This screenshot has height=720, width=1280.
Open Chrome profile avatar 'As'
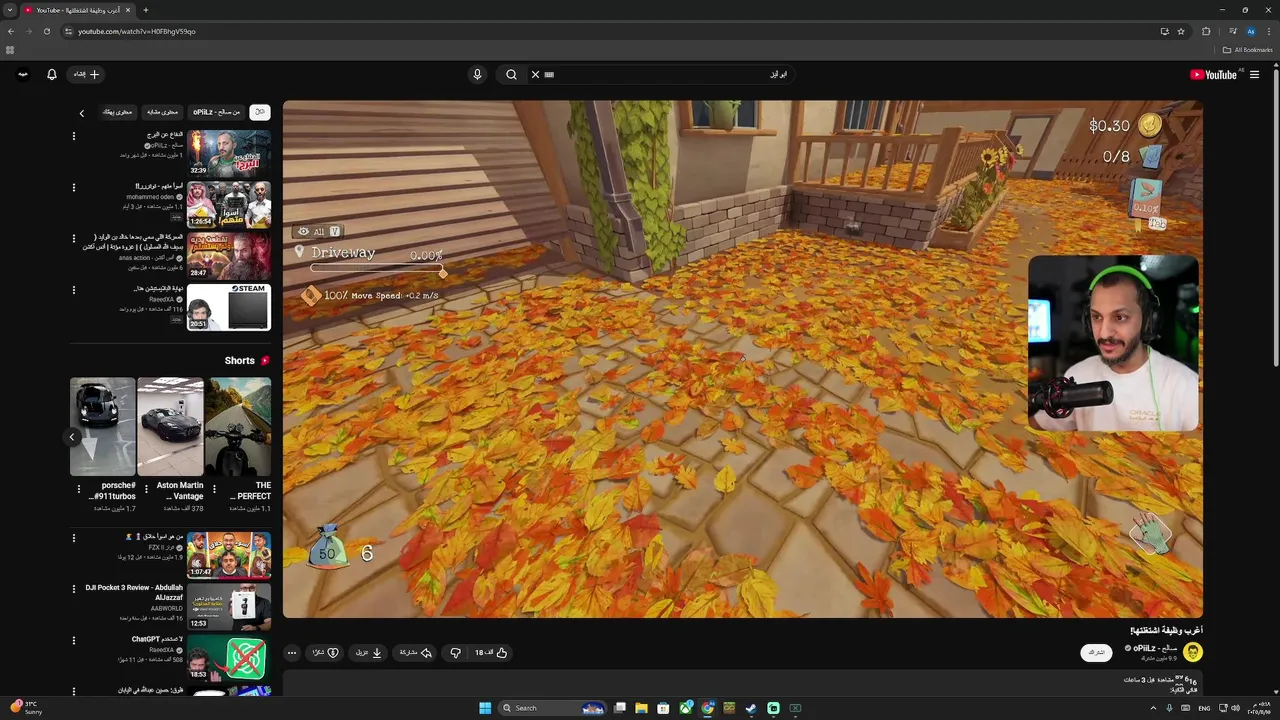point(1250,31)
